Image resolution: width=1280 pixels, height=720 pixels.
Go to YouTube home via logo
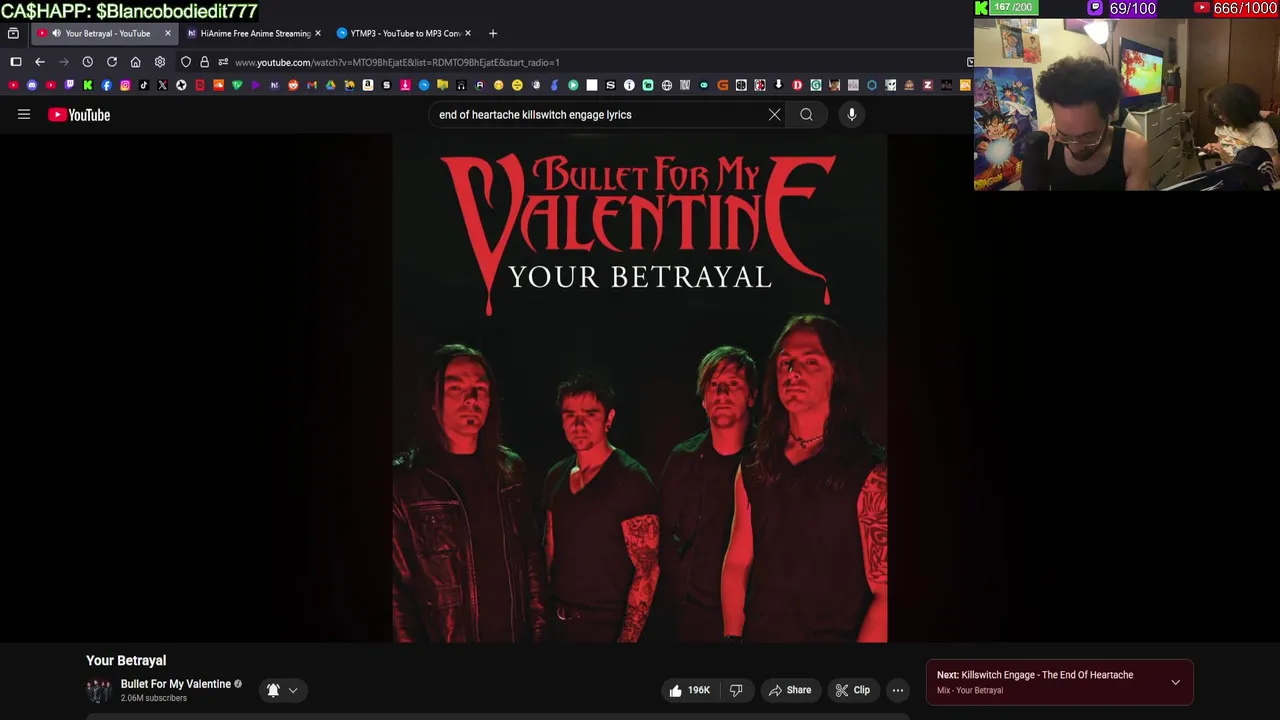(79, 115)
